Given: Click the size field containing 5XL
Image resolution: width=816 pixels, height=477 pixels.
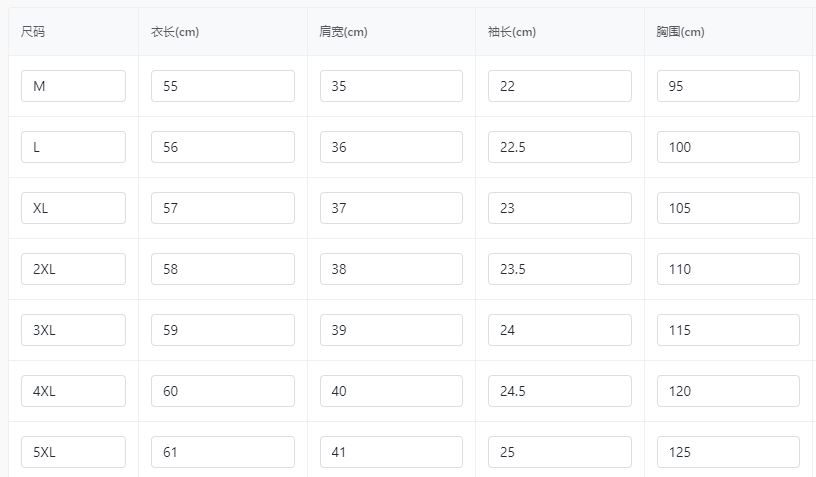Looking at the screenshot, I should pos(73,452).
